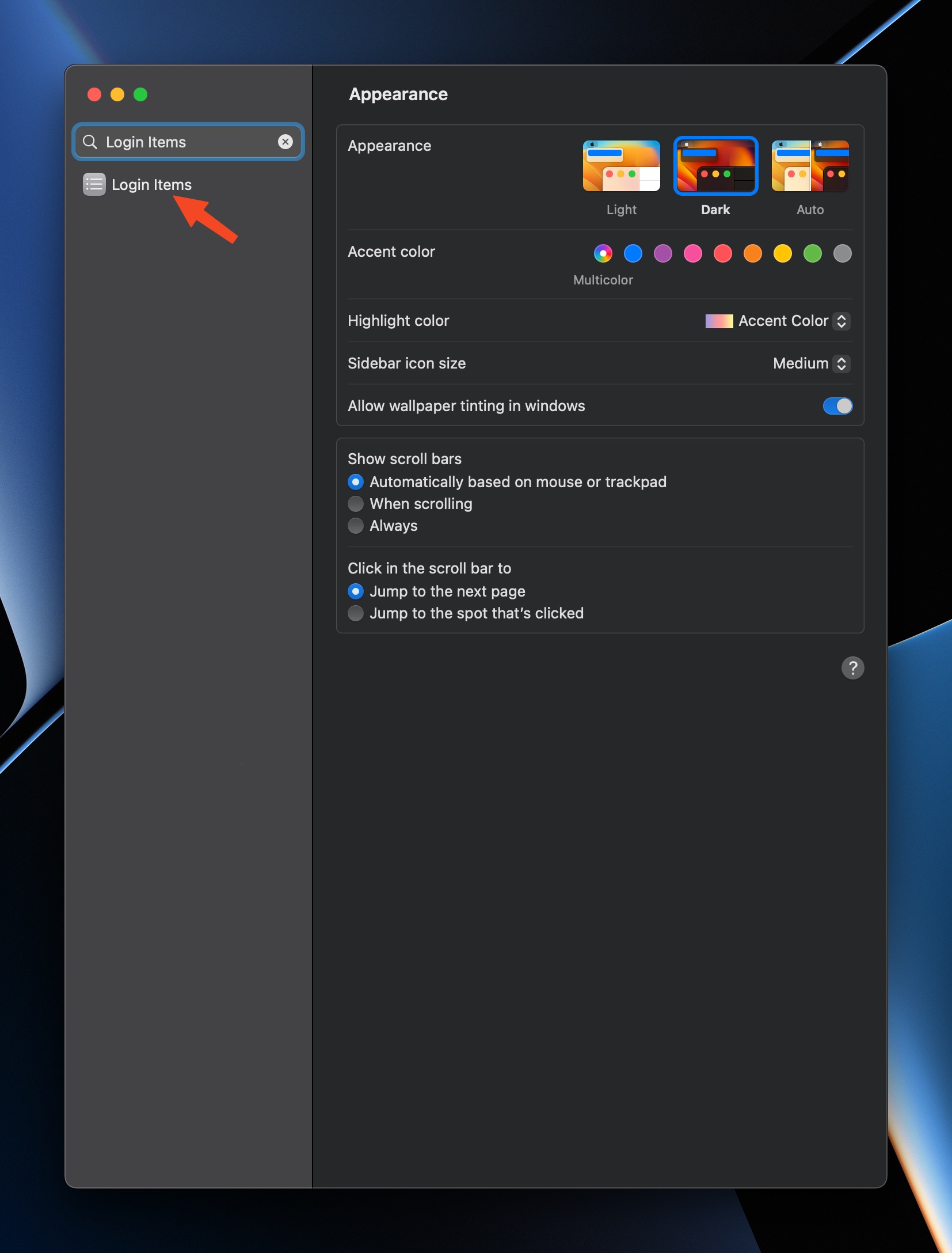Choose the Dark appearance thumbnail

(715, 166)
